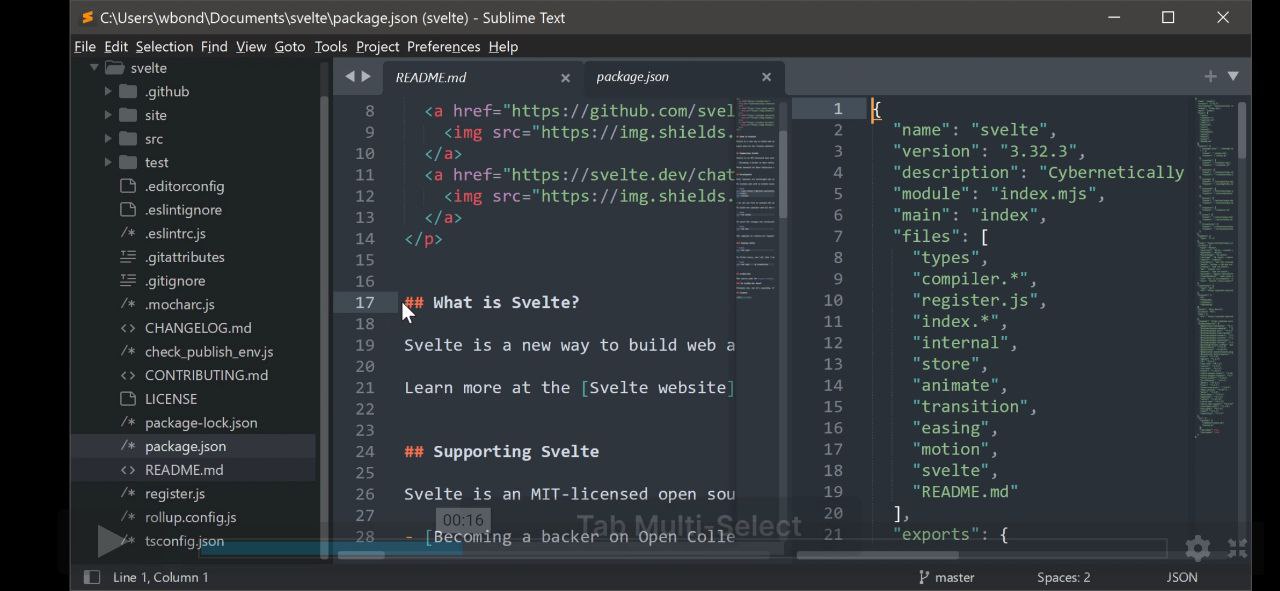Click the package-lock.json file icon
This screenshot has height=591, width=1280.
click(x=128, y=423)
